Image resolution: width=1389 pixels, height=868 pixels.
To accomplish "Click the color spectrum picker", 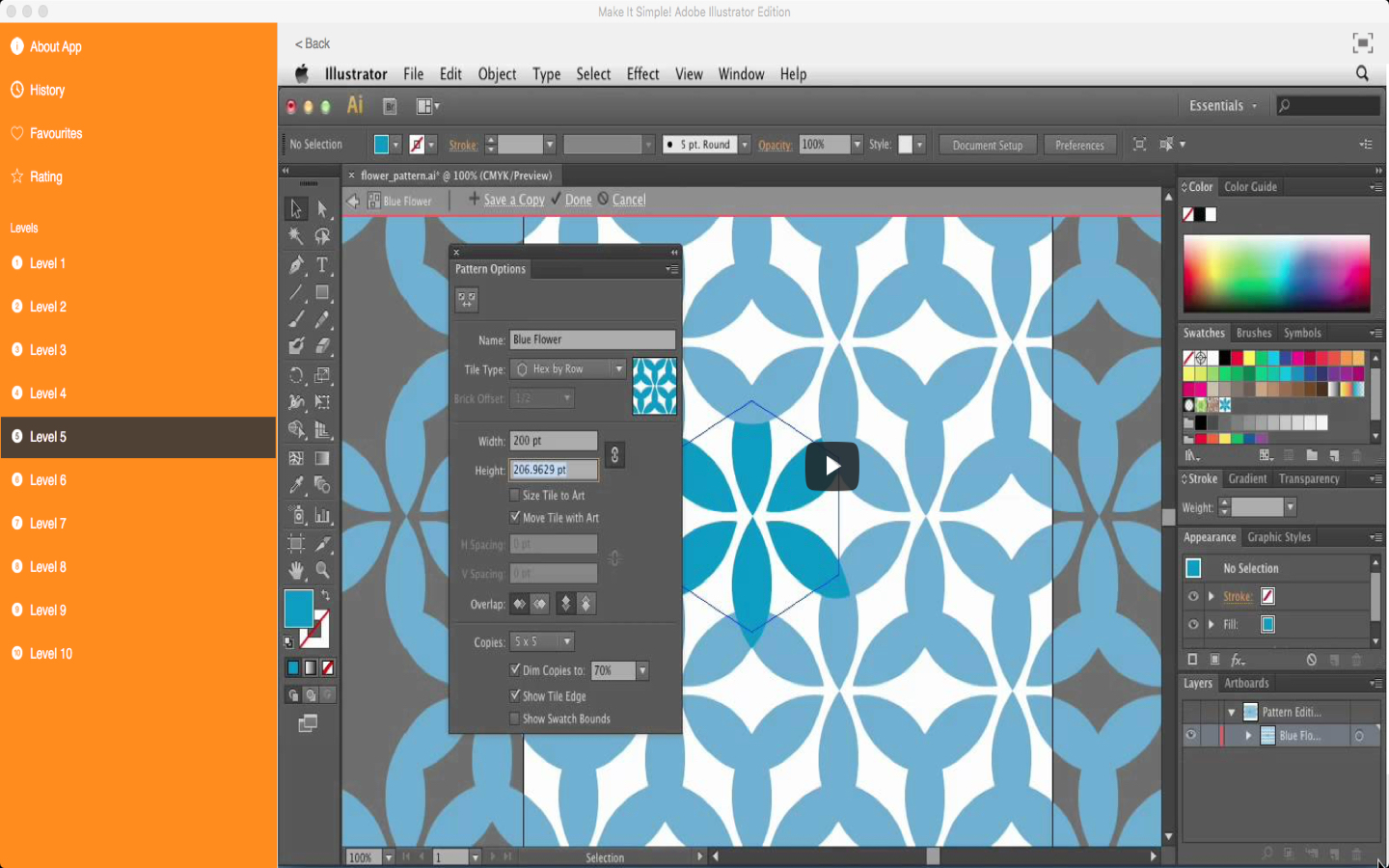I will pyautogui.click(x=1276, y=273).
